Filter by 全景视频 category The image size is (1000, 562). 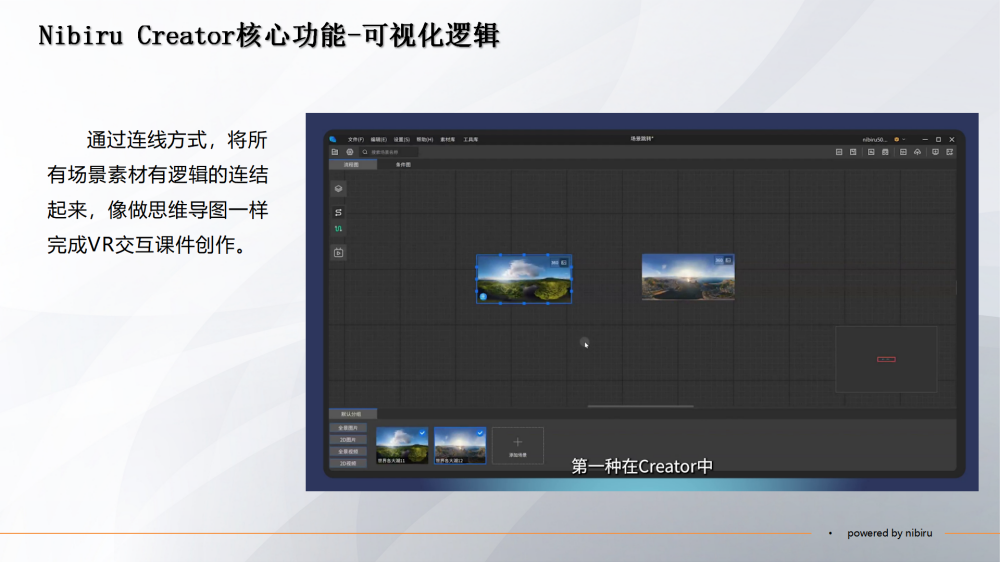point(348,452)
